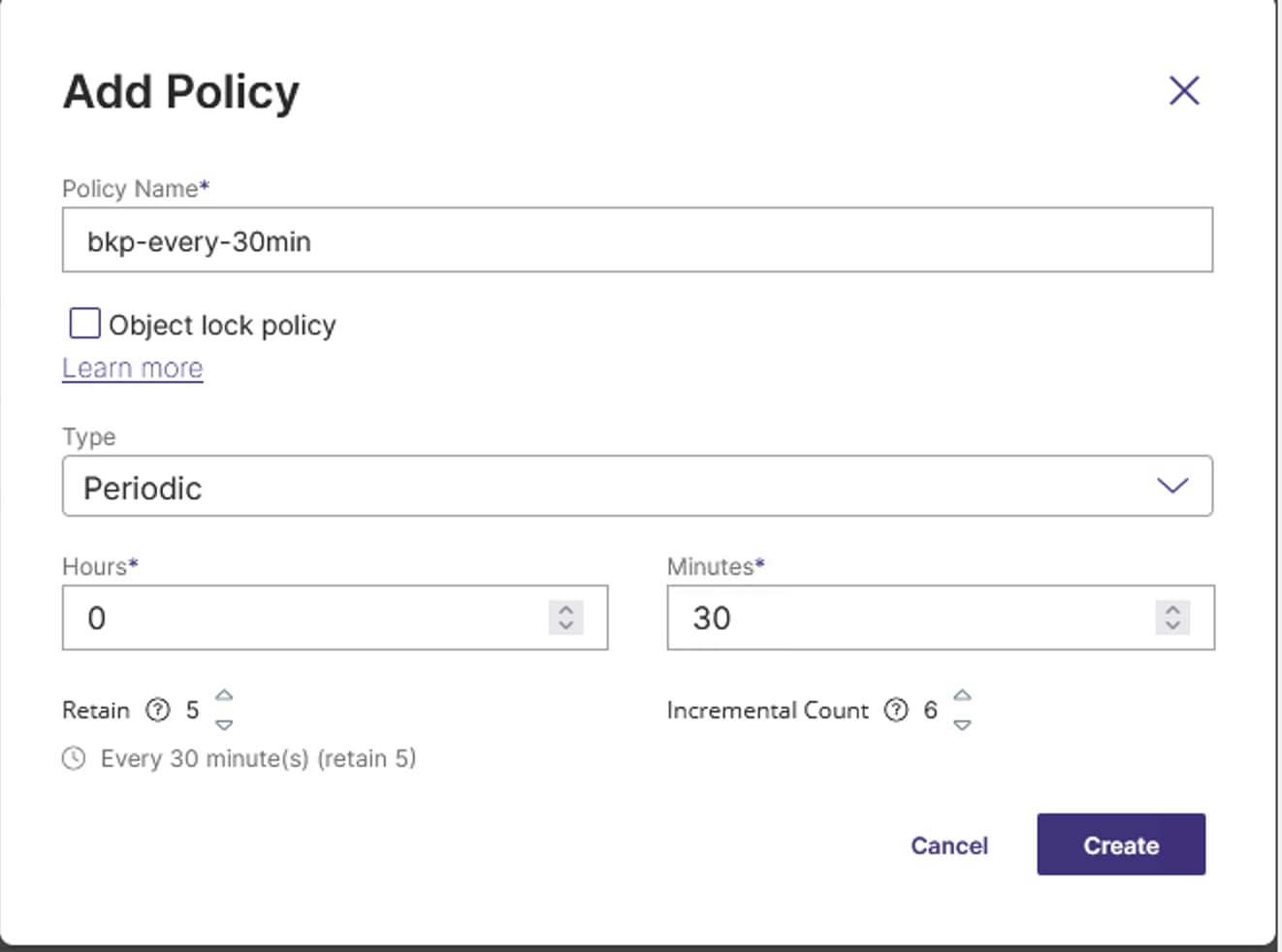
Task: Click the Hours stepper up arrow
Action: 565,611
